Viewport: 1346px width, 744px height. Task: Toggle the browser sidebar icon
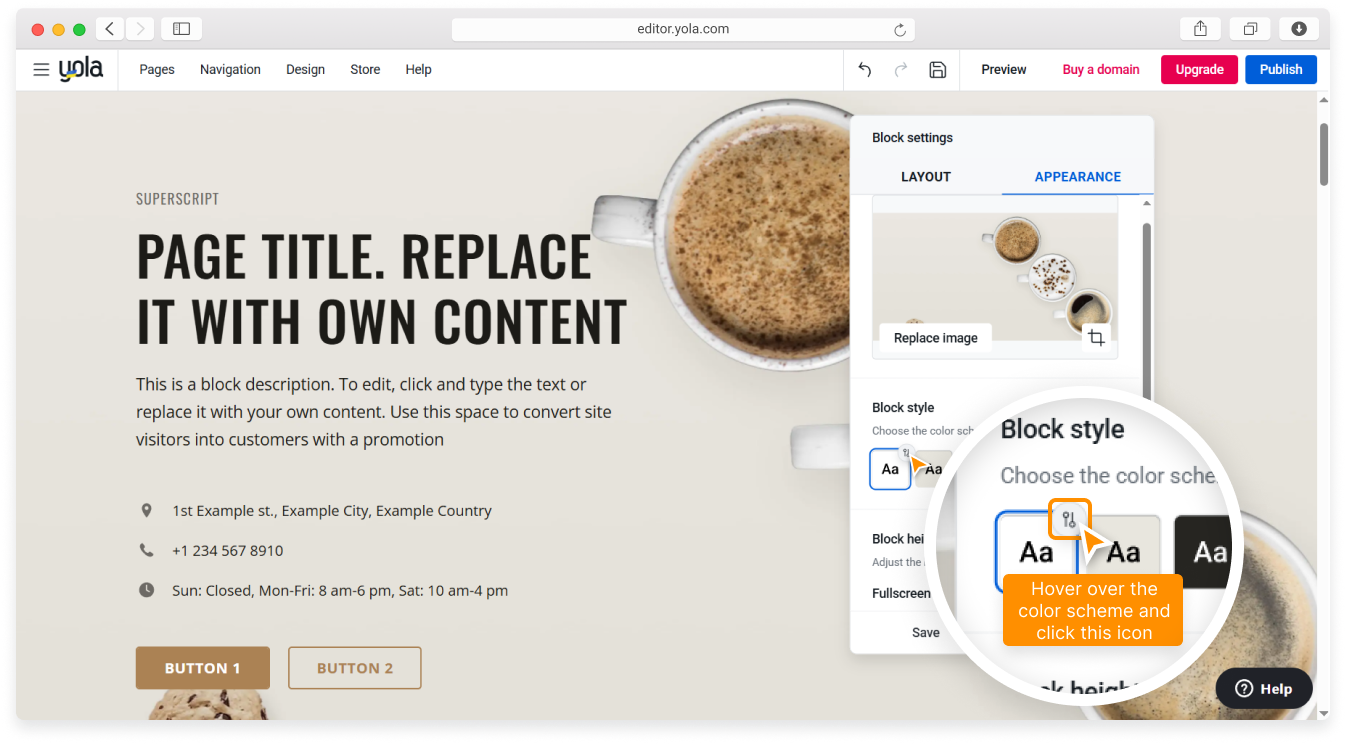(181, 29)
